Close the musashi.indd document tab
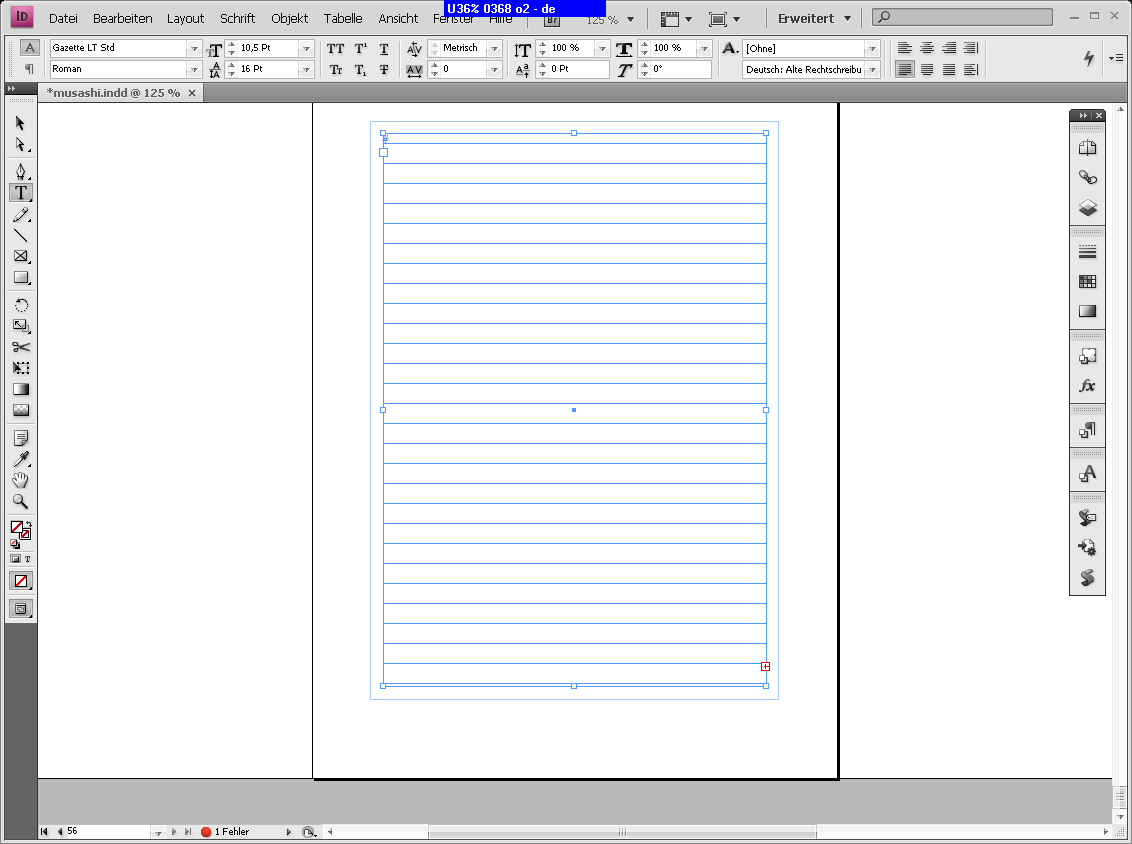 (192, 93)
